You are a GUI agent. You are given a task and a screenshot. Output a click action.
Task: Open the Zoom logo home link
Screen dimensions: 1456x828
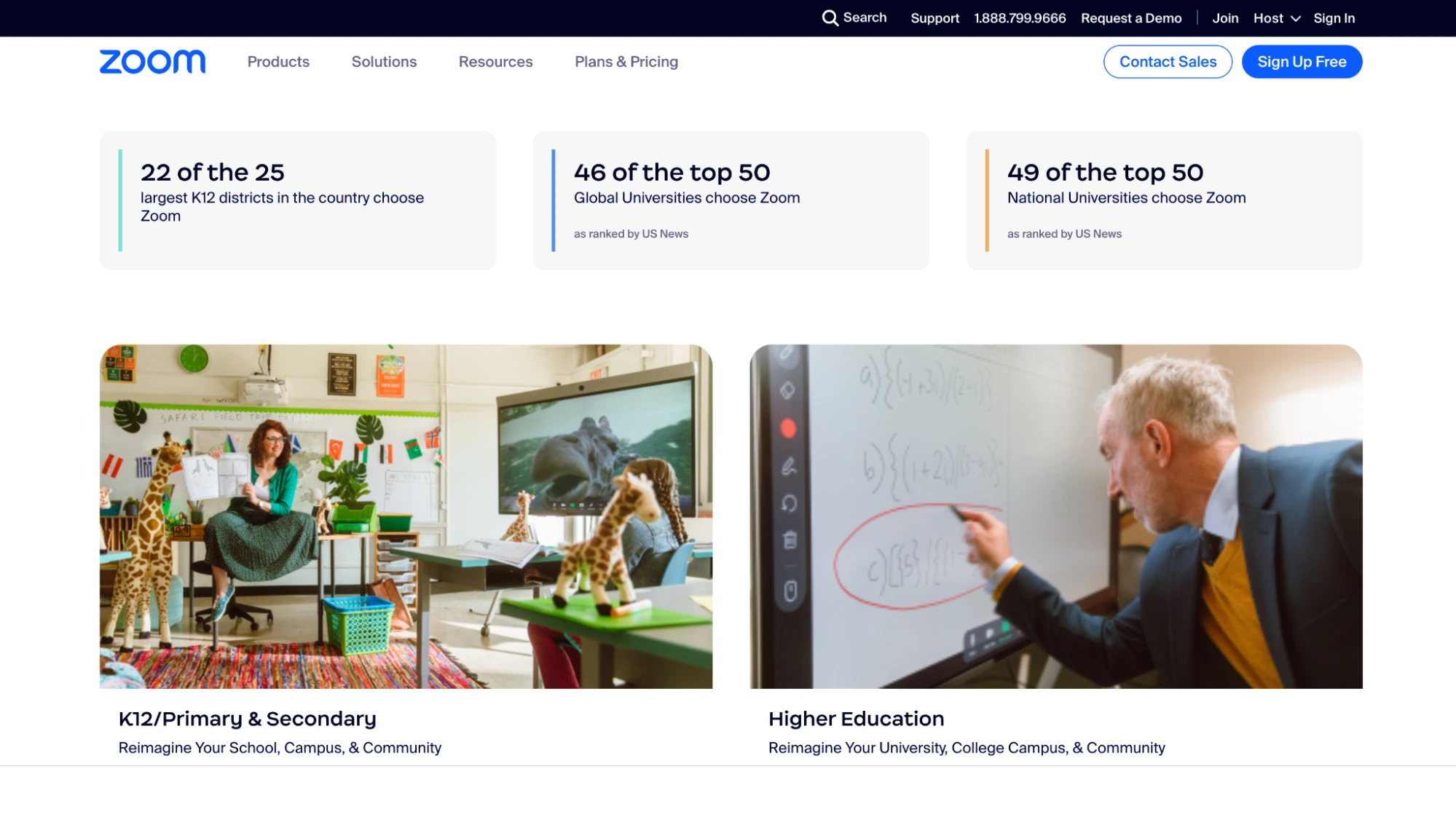(x=152, y=62)
